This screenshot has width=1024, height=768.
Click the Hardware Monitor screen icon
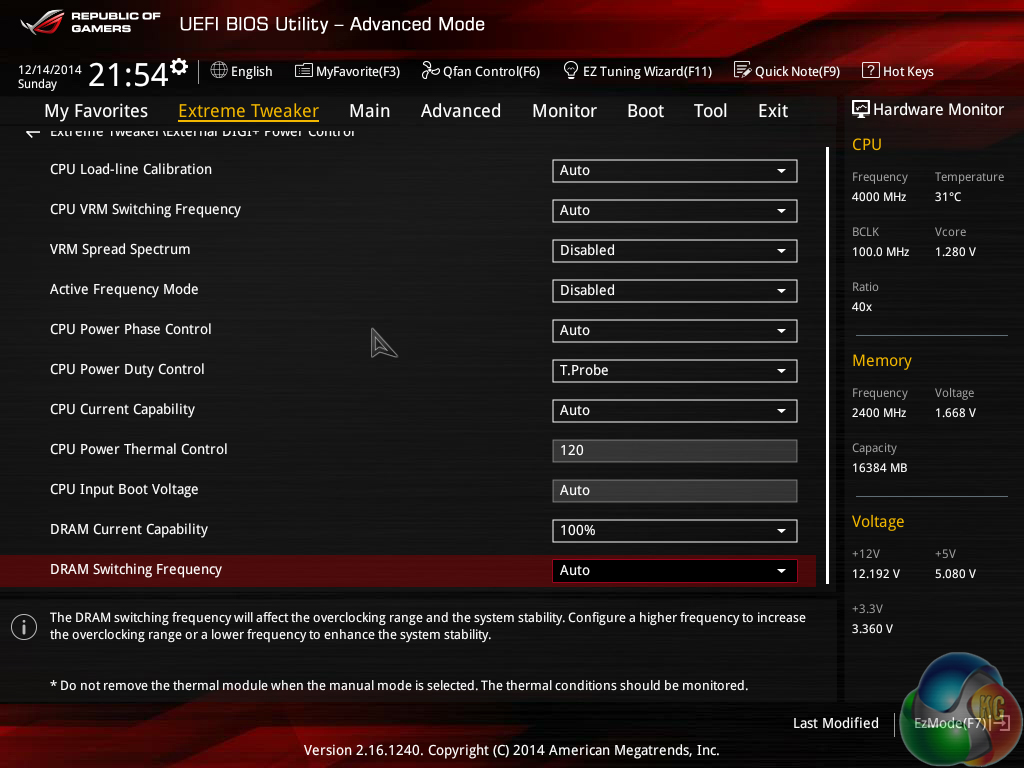(861, 110)
